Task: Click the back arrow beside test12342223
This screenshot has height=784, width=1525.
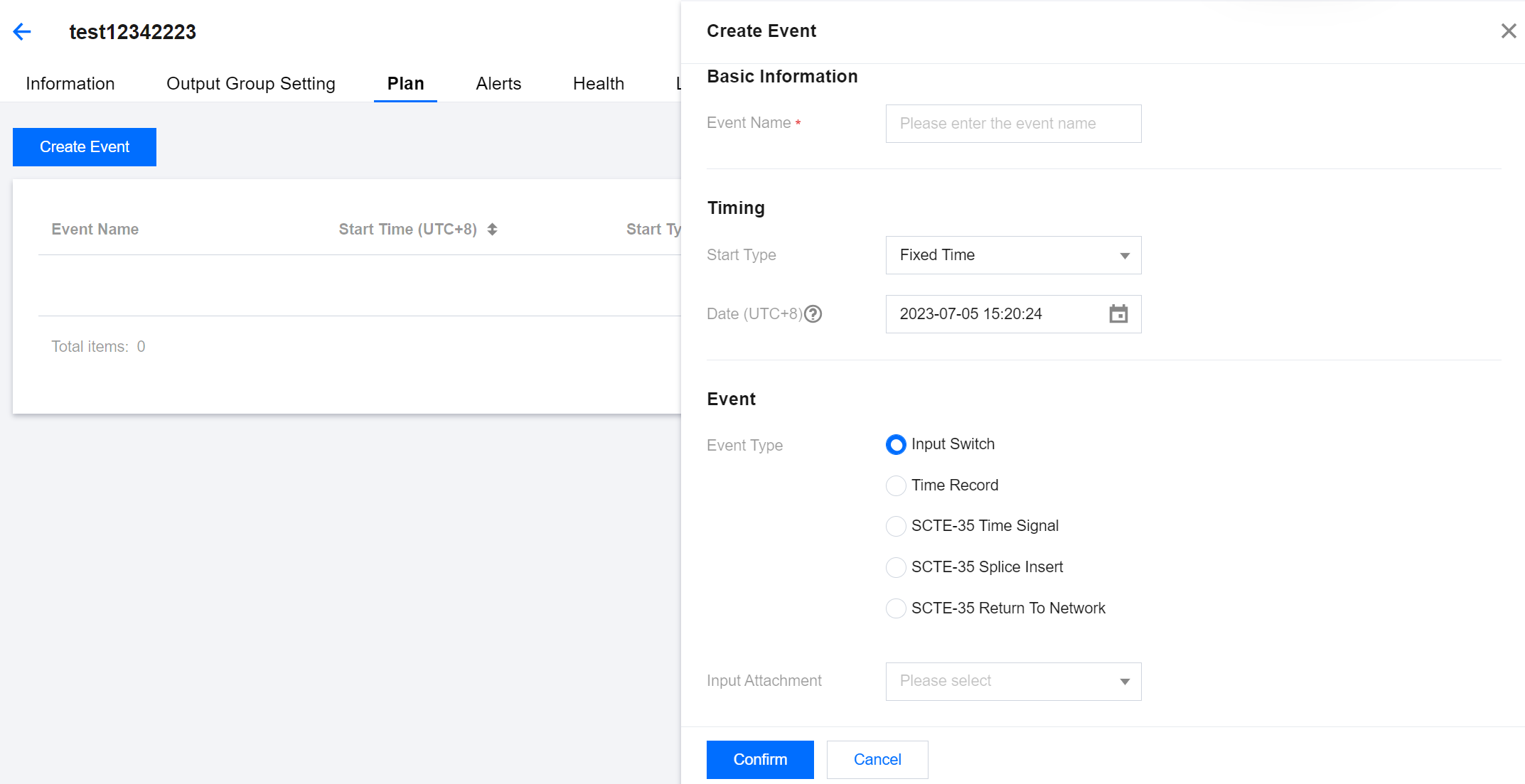Action: 22,31
